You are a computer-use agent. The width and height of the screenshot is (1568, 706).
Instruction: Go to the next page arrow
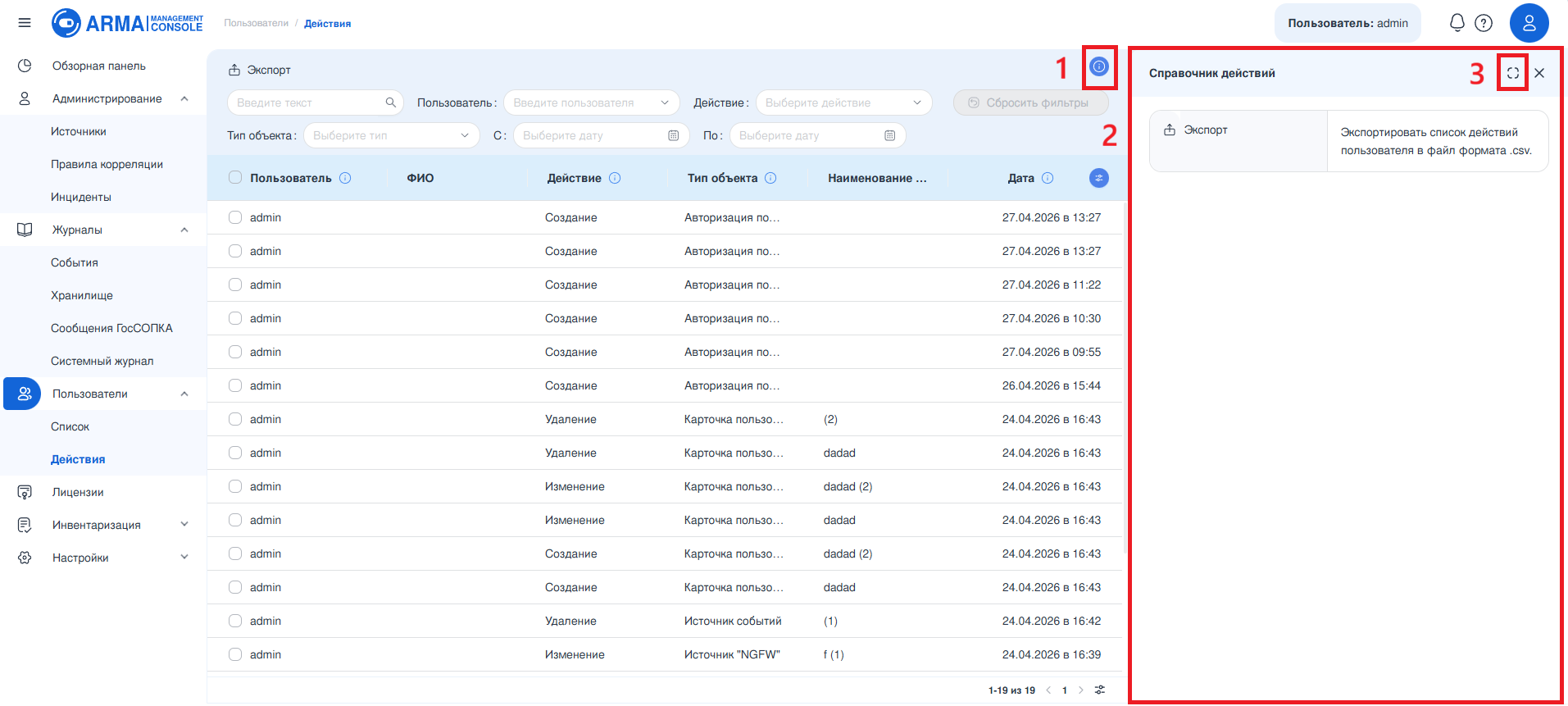click(x=1081, y=690)
